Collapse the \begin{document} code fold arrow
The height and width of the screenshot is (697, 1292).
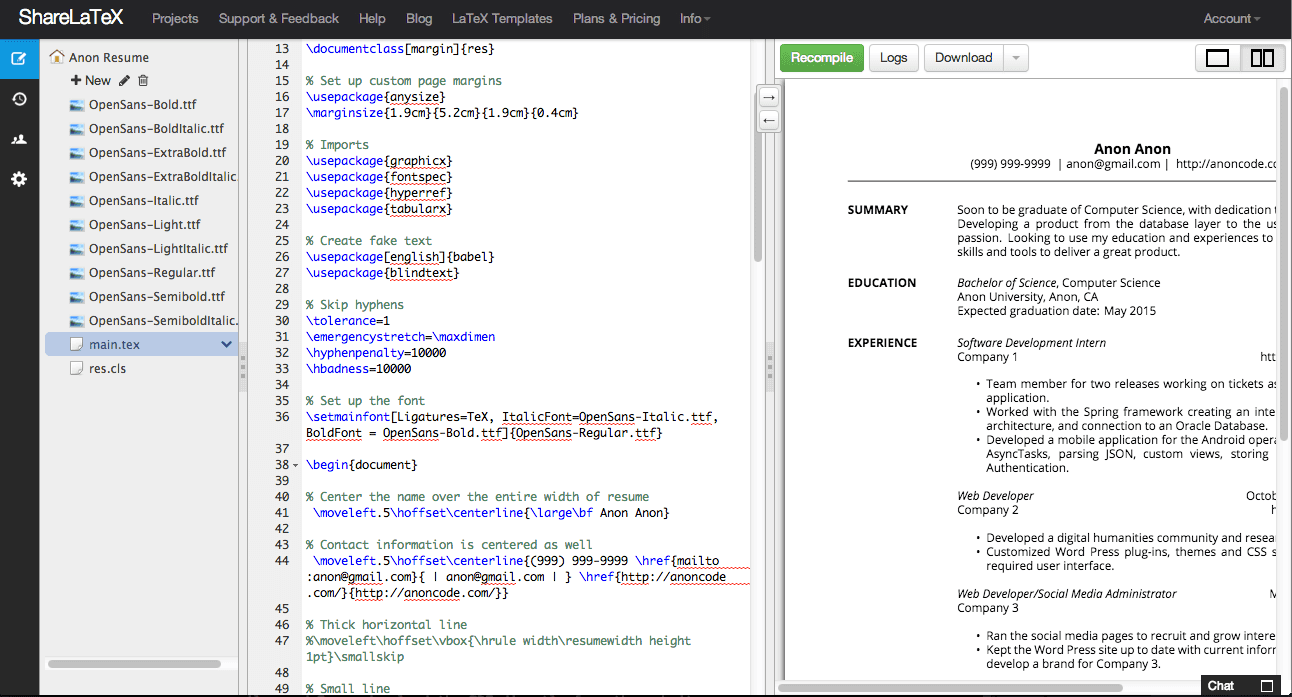(294, 465)
